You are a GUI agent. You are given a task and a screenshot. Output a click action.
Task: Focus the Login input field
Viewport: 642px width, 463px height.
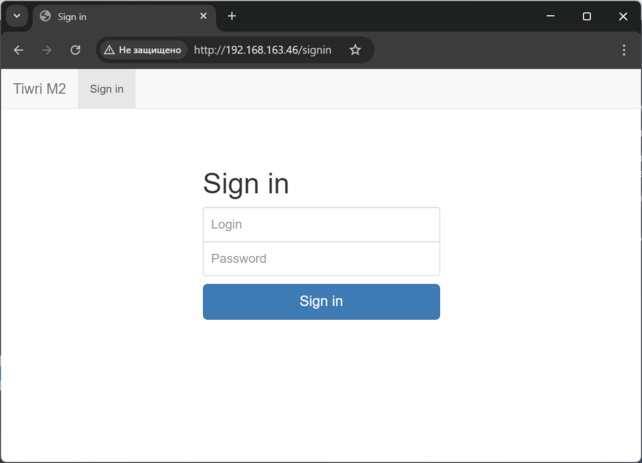point(321,225)
